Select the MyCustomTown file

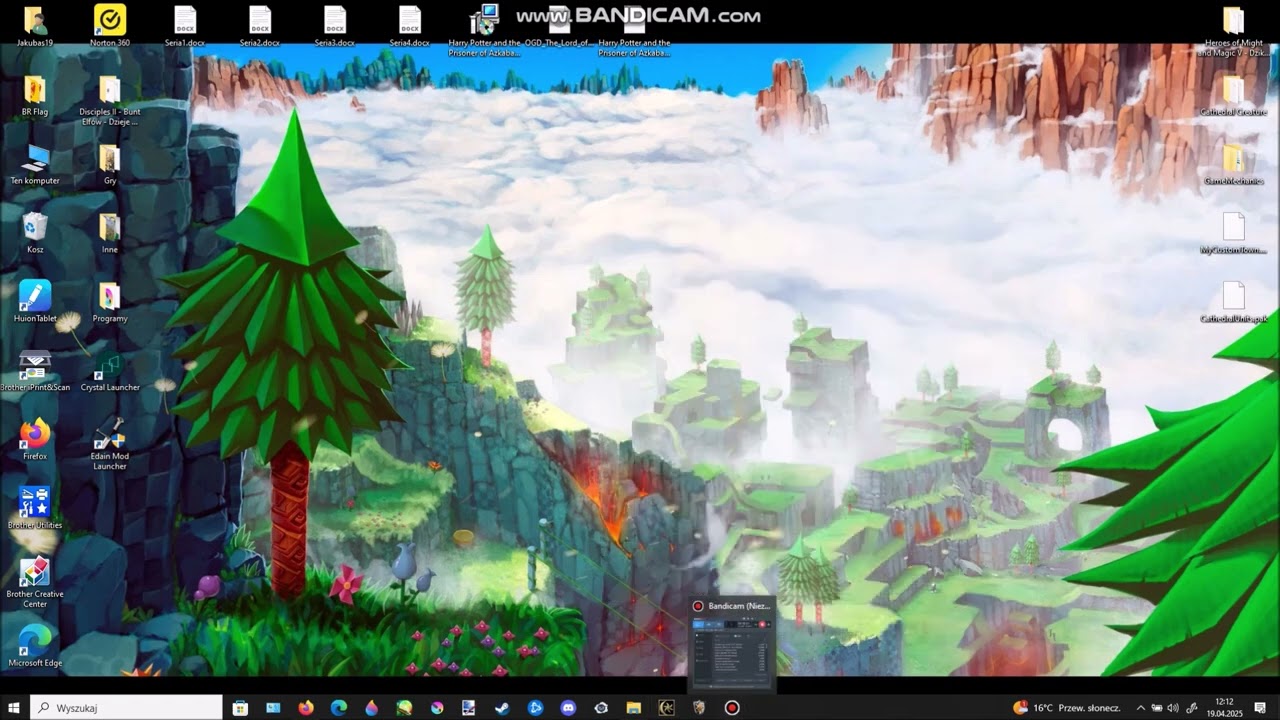tap(1233, 234)
